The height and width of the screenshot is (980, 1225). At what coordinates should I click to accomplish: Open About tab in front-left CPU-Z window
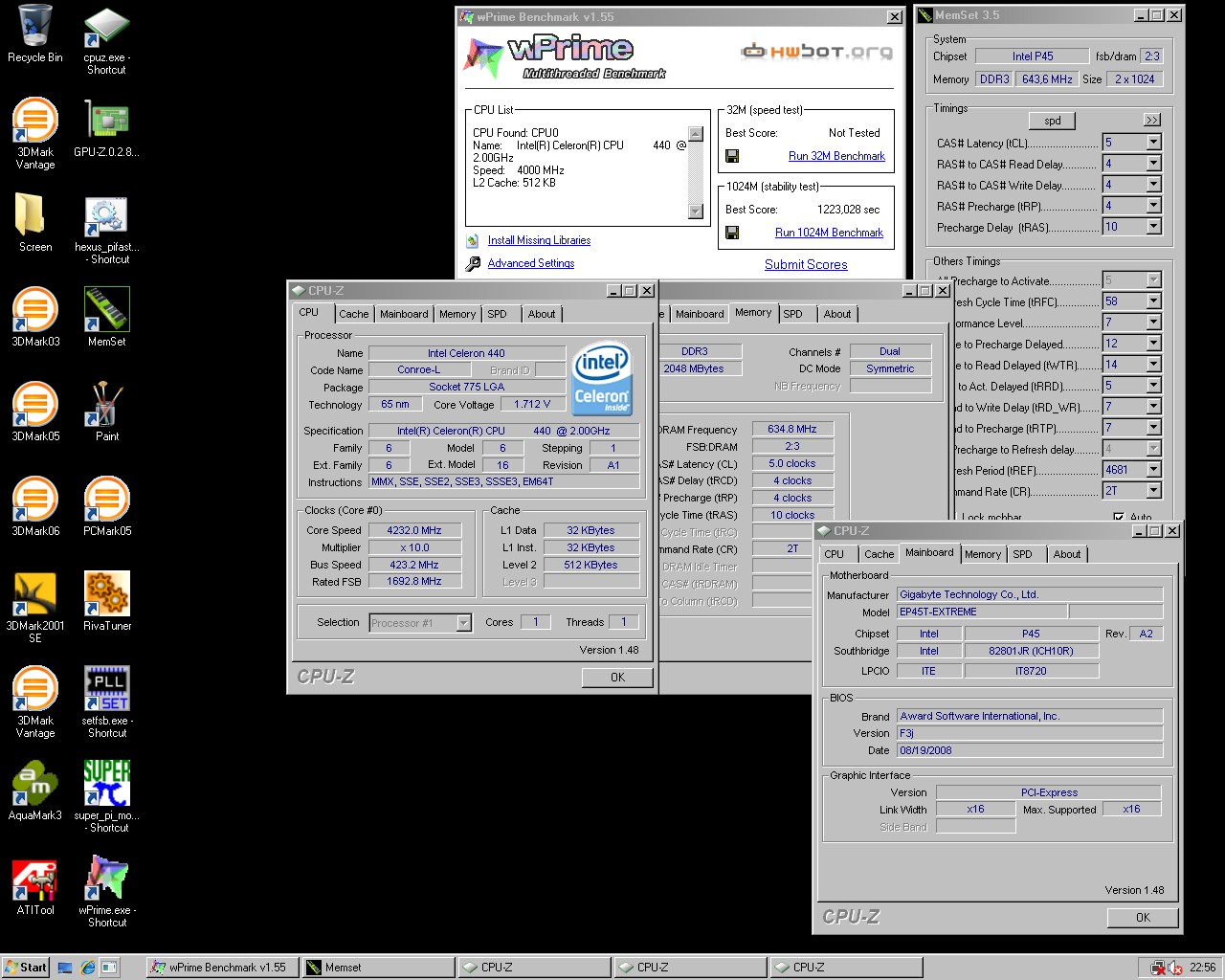click(541, 314)
